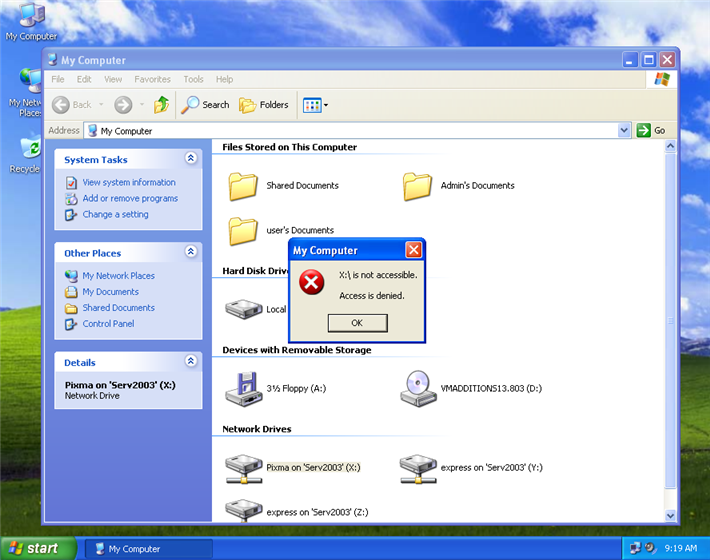Click Add or remove programs link
Screen dimensions: 710x560
(130, 198)
